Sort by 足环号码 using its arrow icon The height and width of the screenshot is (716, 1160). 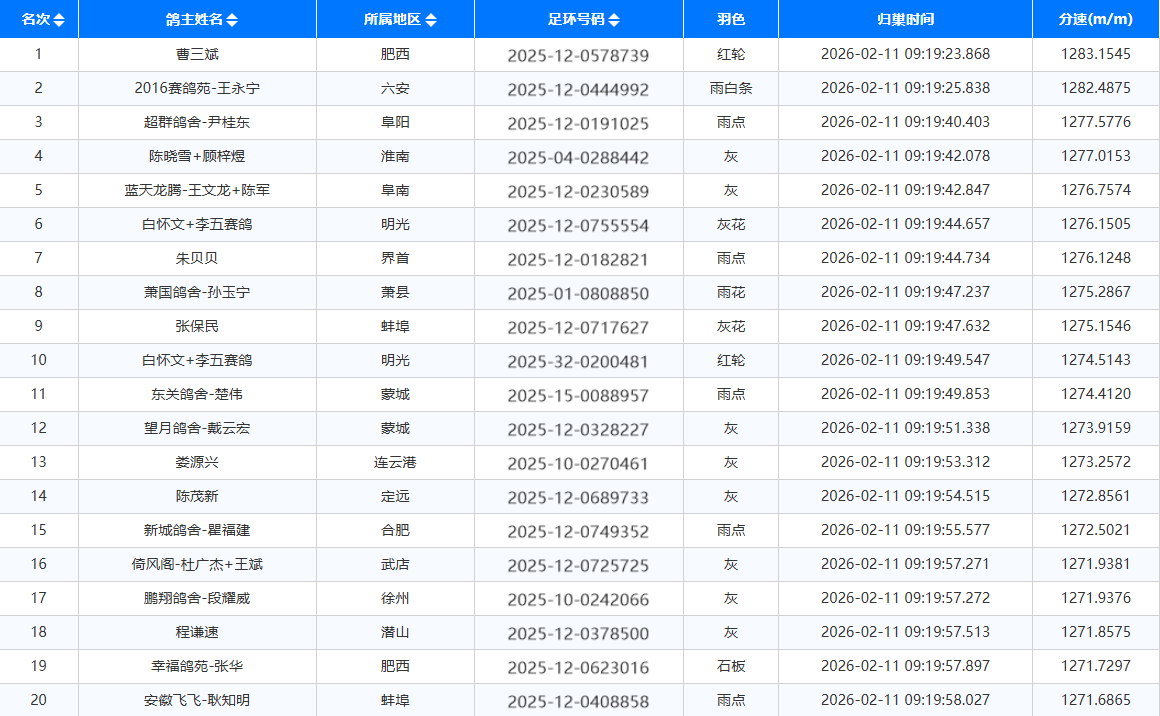[614, 20]
